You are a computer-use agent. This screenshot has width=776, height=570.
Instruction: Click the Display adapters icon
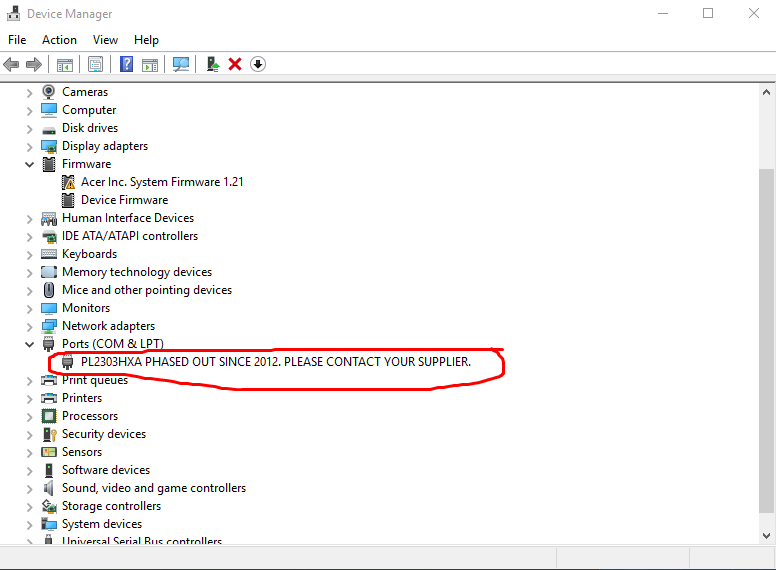coord(49,146)
